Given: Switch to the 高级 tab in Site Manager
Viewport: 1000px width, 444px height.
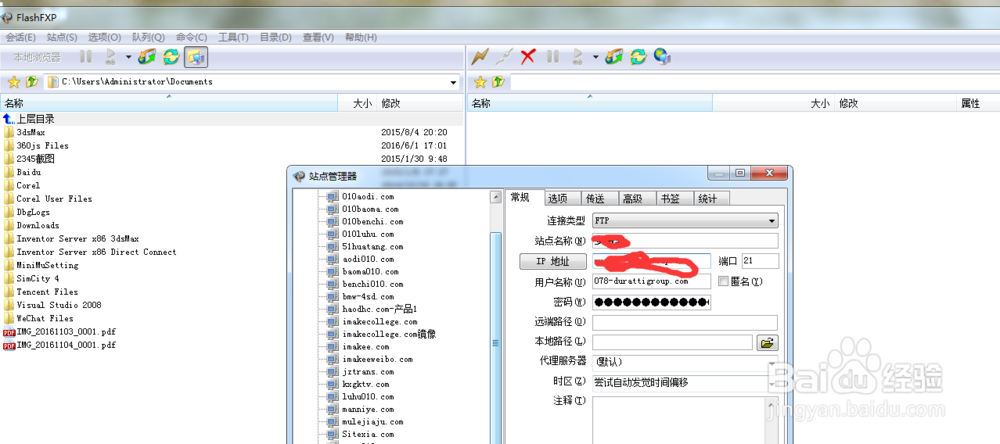Looking at the screenshot, I should 636,199.
